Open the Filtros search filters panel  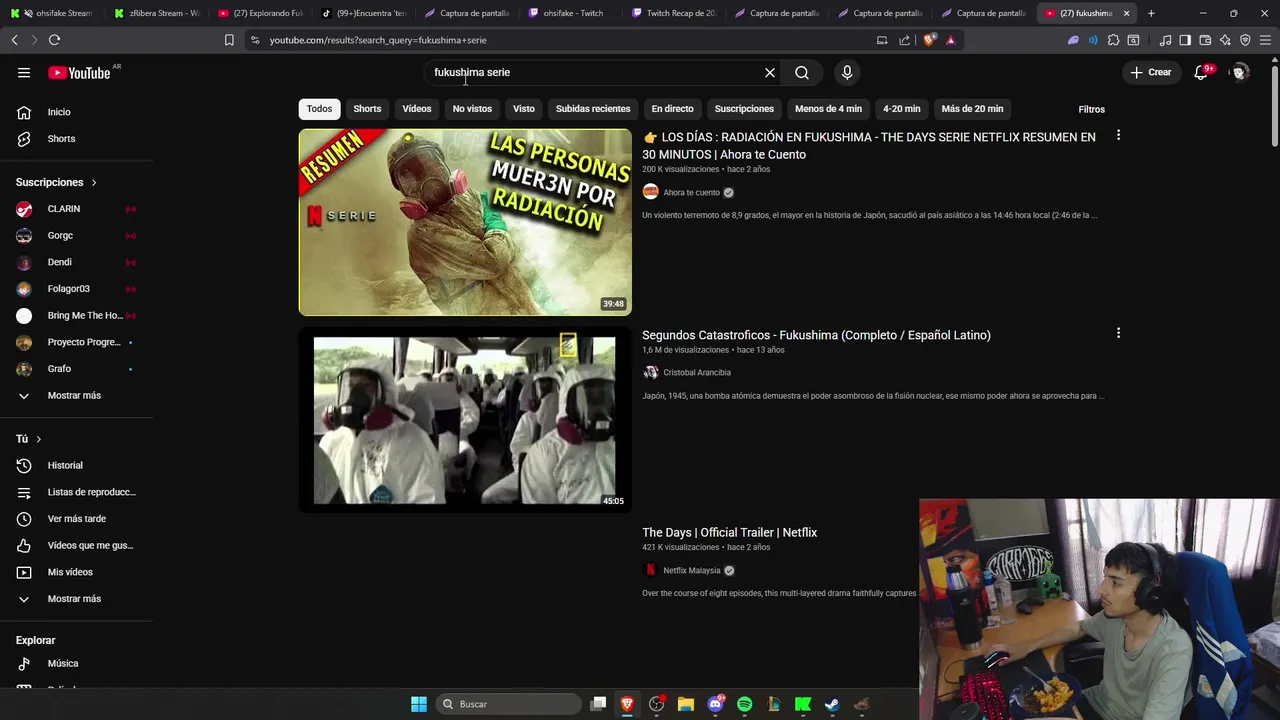pos(1091,109)
